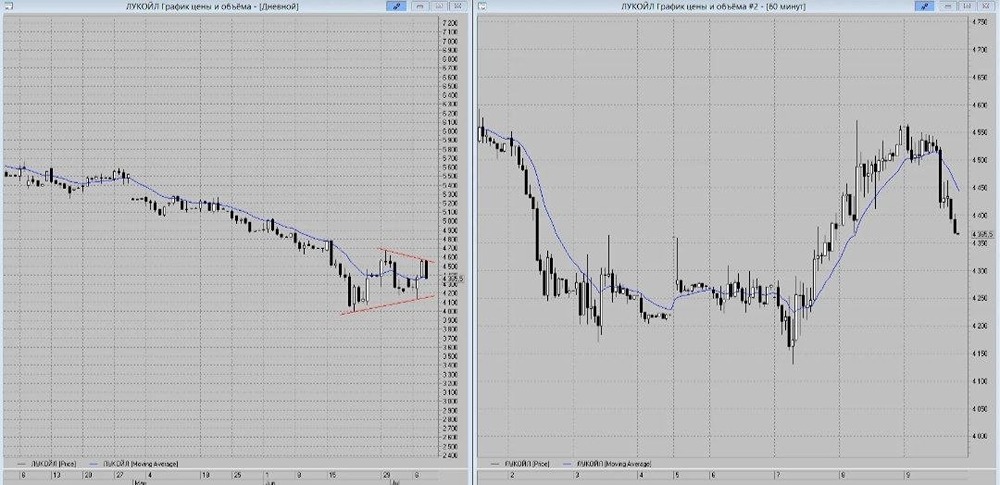Click the current price label 4 365.5 on the 60-minute axis
The image size is (1000, 485).
click(x=982, y=234)
